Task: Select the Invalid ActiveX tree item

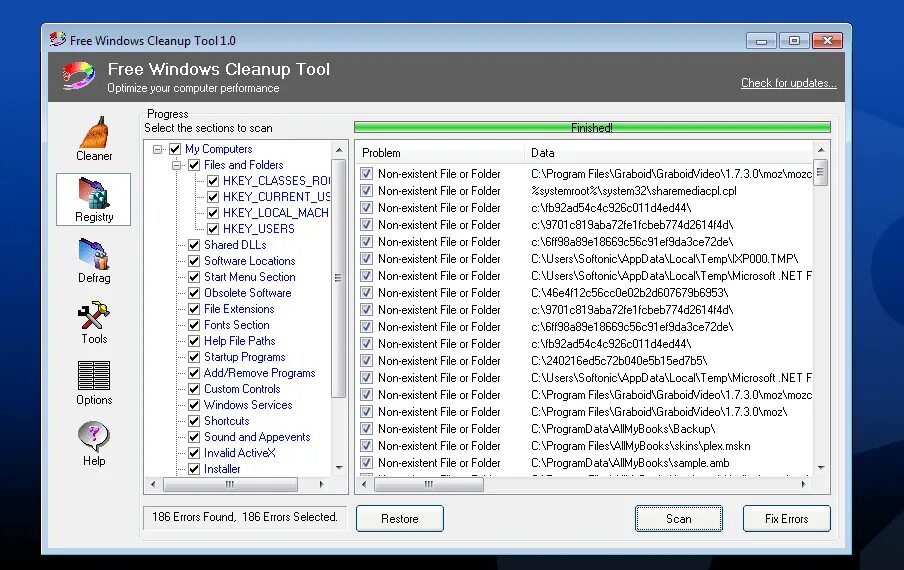Action: click(240, 453)
